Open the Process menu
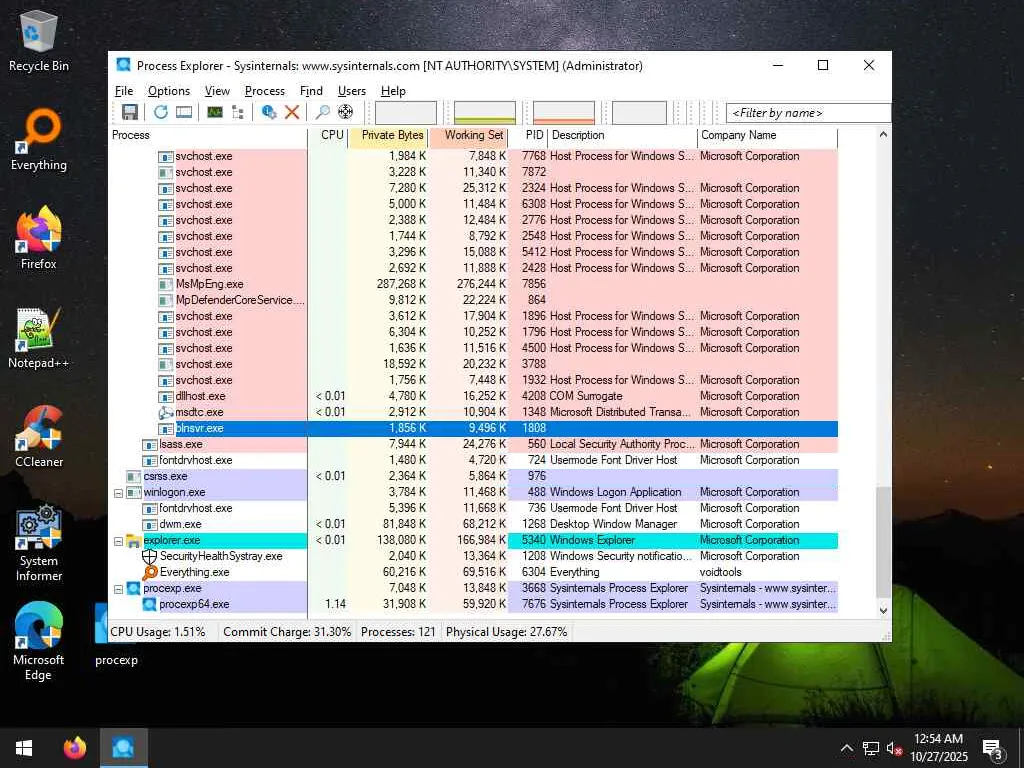 coord(264,91)
